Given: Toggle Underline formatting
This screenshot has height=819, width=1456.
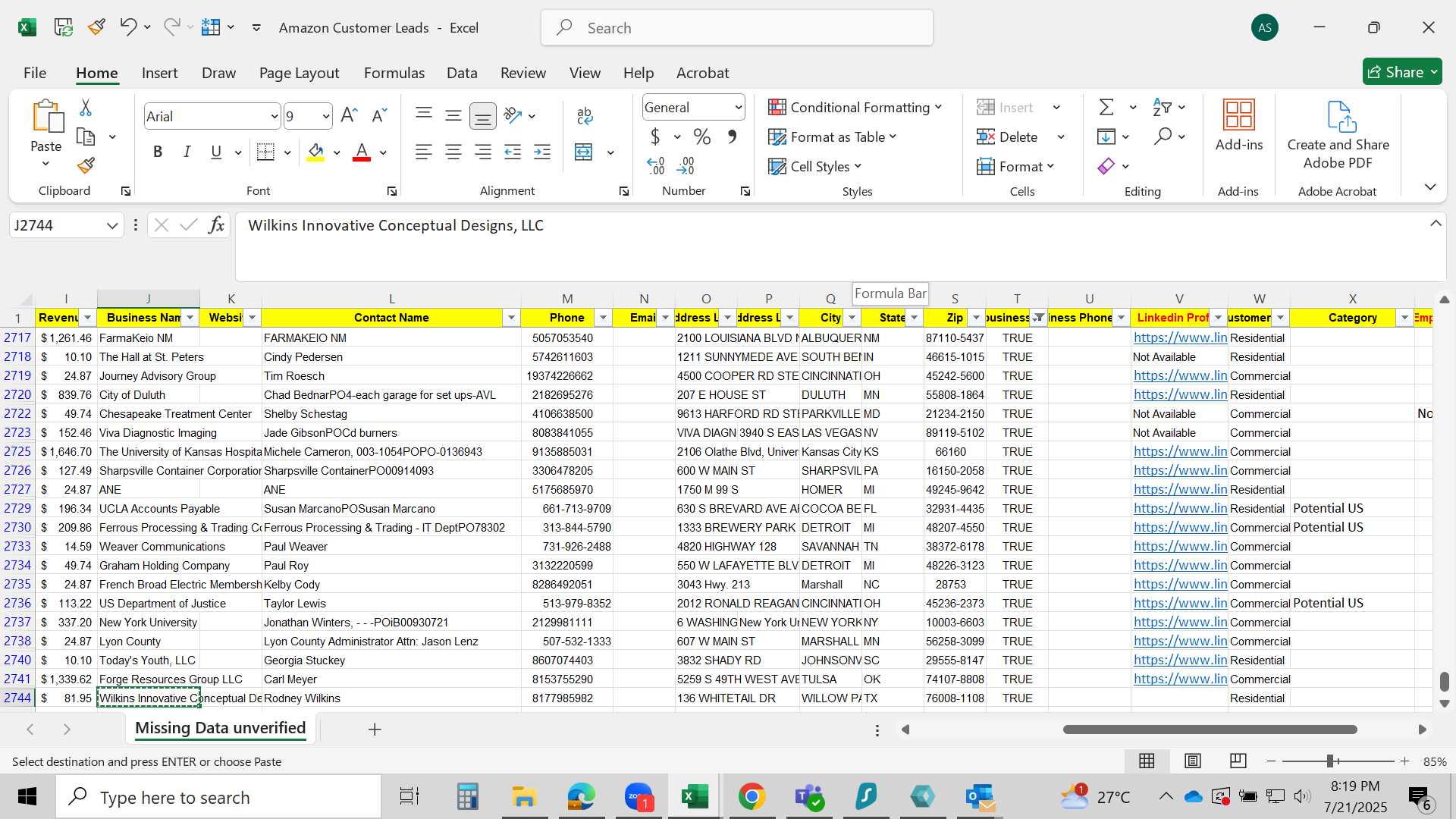Looking at the screenshot, I should point(216,152).
